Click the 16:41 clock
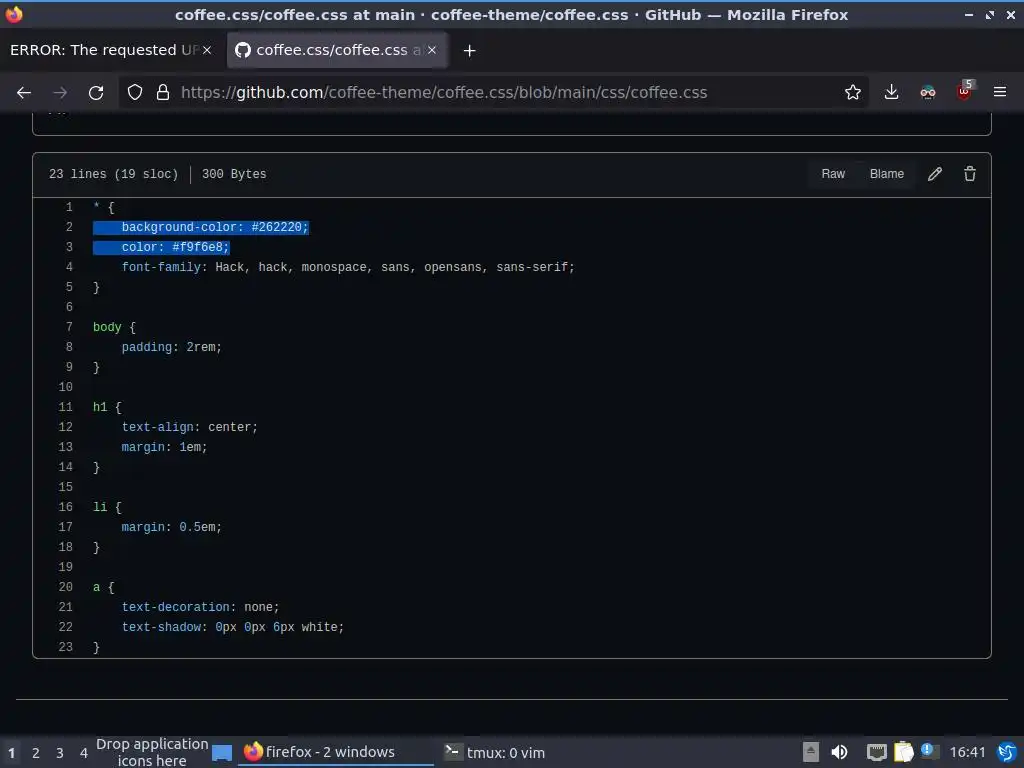1024x768 pixels. (x=967, y=752)
